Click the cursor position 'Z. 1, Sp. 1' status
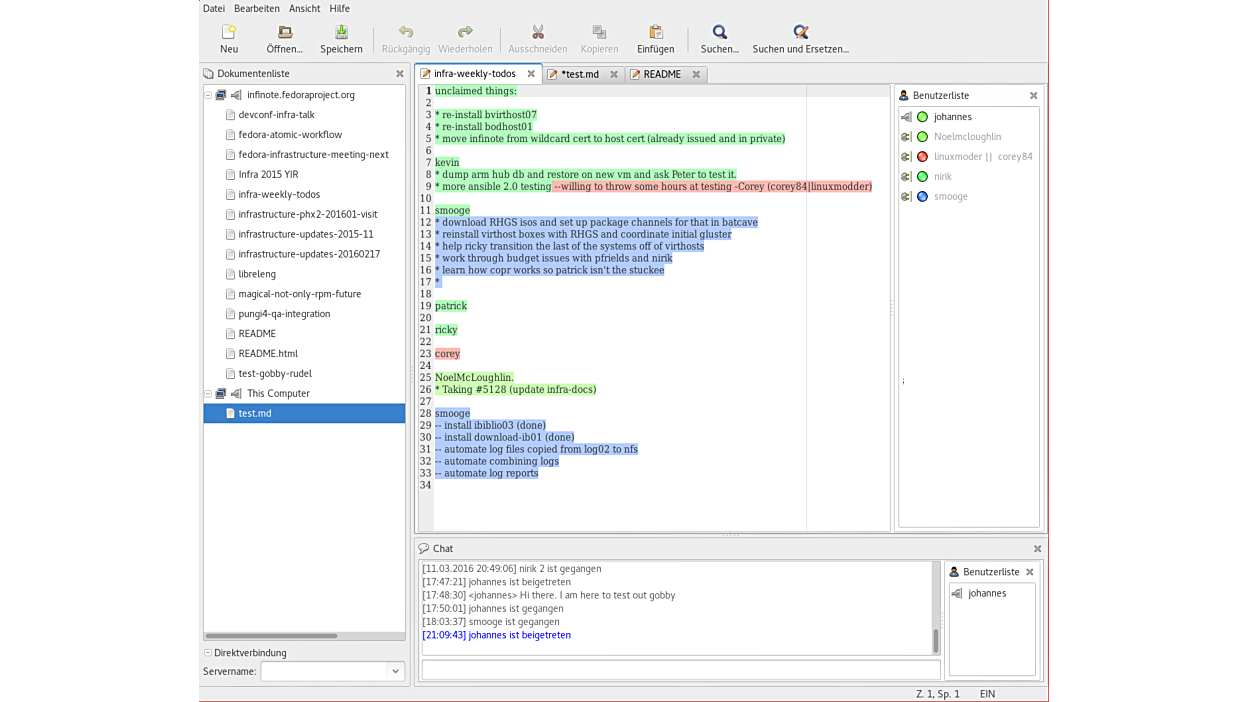This screenshot has width=1248, height=702. tap(938, 694)
